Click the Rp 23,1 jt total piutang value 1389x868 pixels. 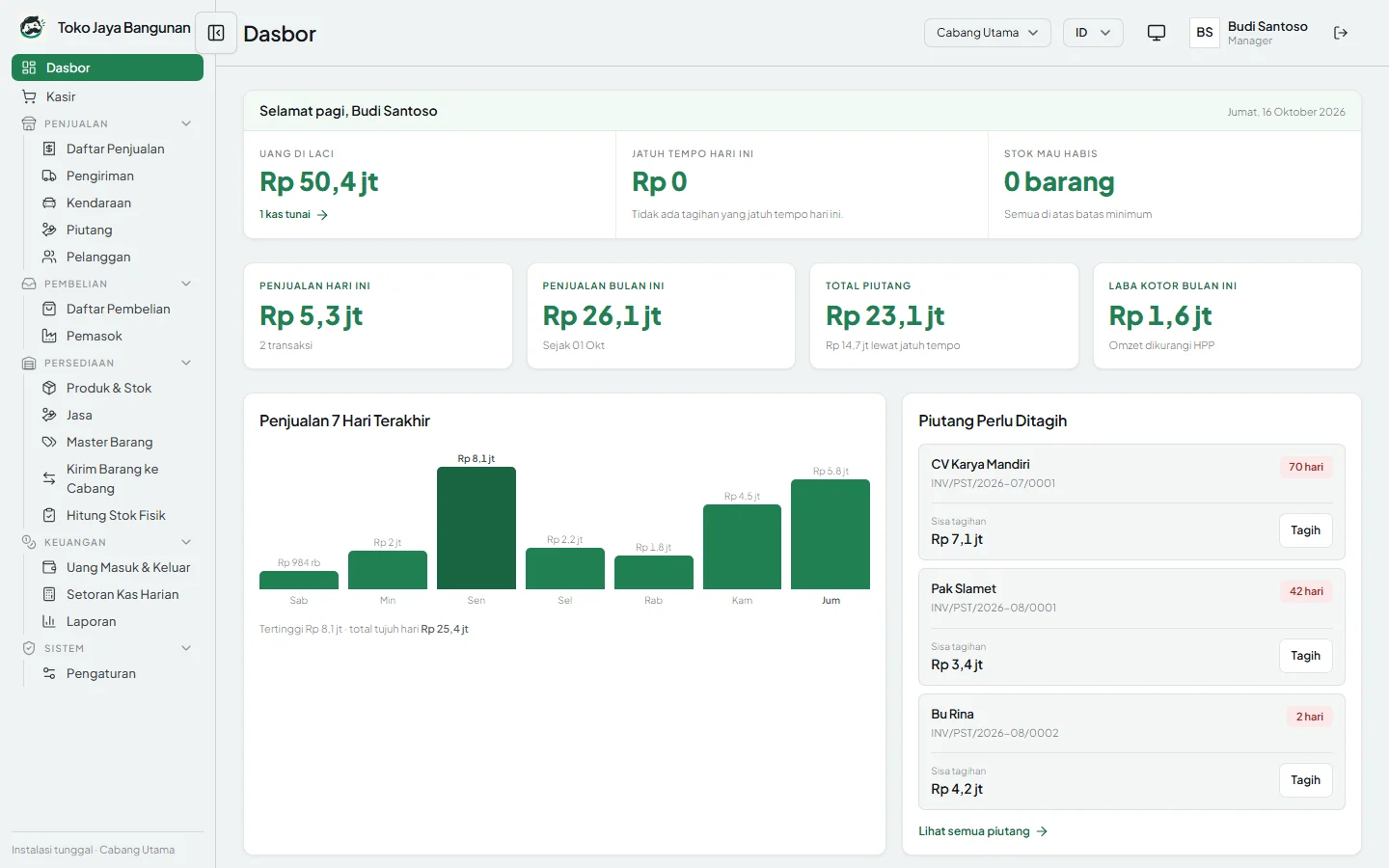click(885, 315)
